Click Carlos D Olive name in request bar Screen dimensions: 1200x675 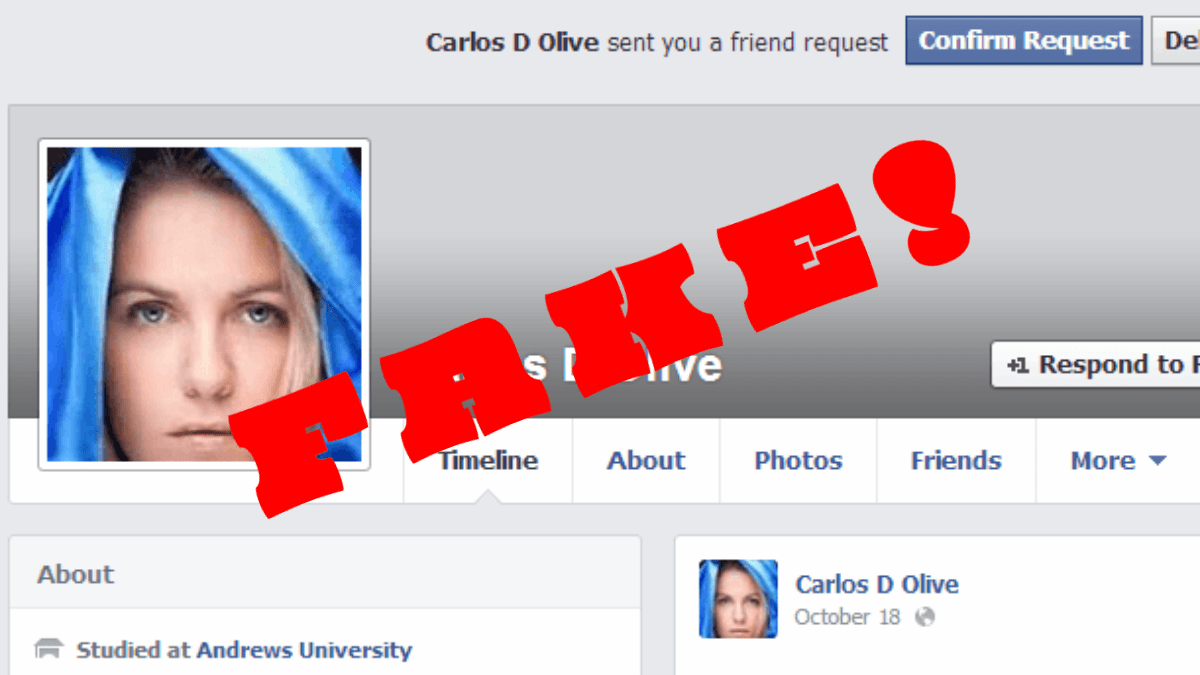tap(513, 42)
